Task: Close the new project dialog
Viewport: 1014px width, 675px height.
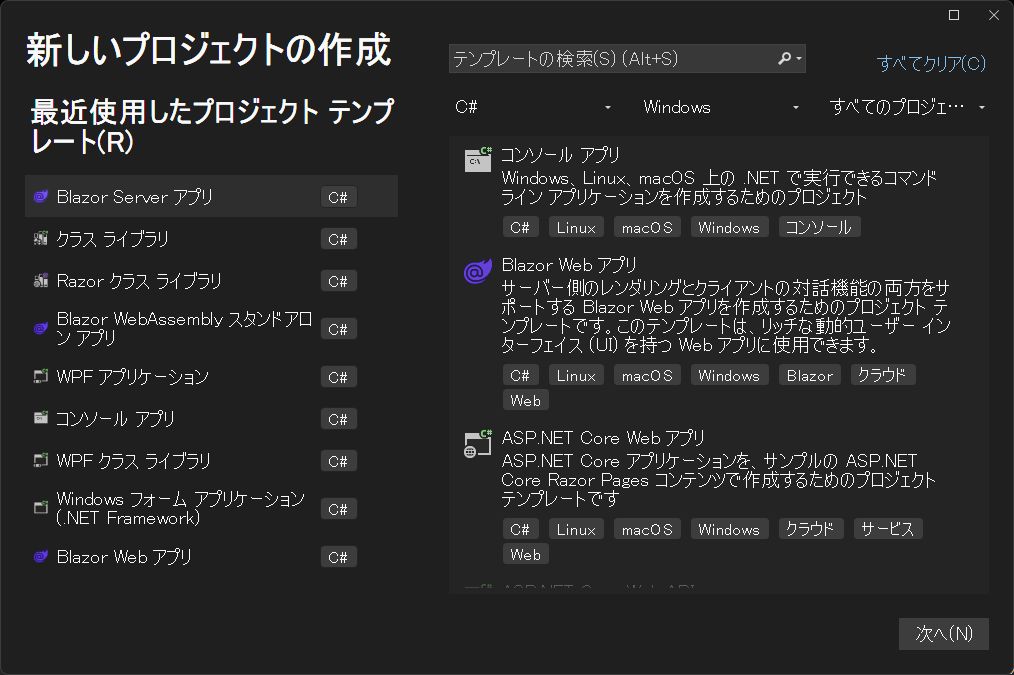Action: tap(994, 15)
